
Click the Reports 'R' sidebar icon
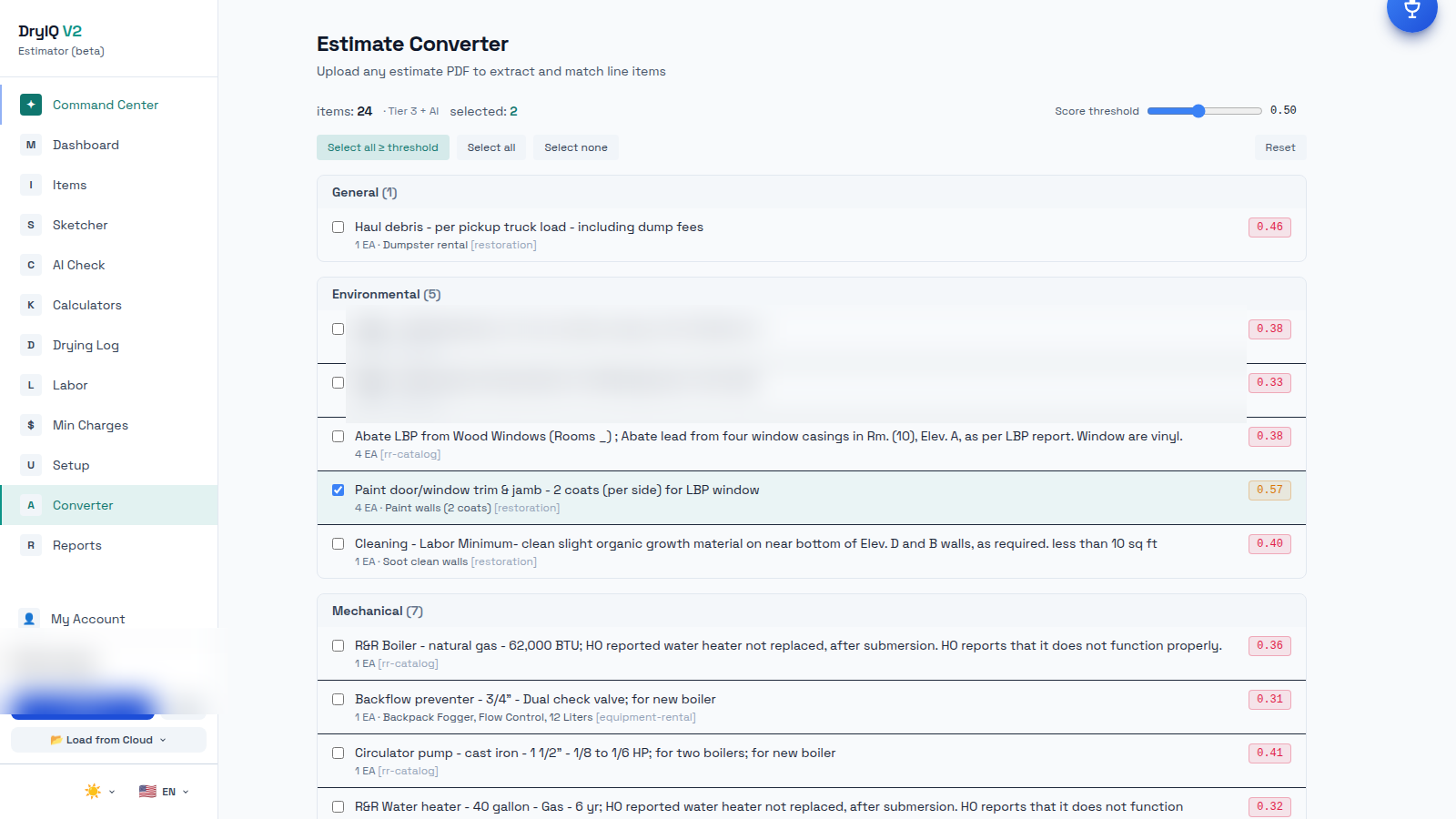point(31,545)
